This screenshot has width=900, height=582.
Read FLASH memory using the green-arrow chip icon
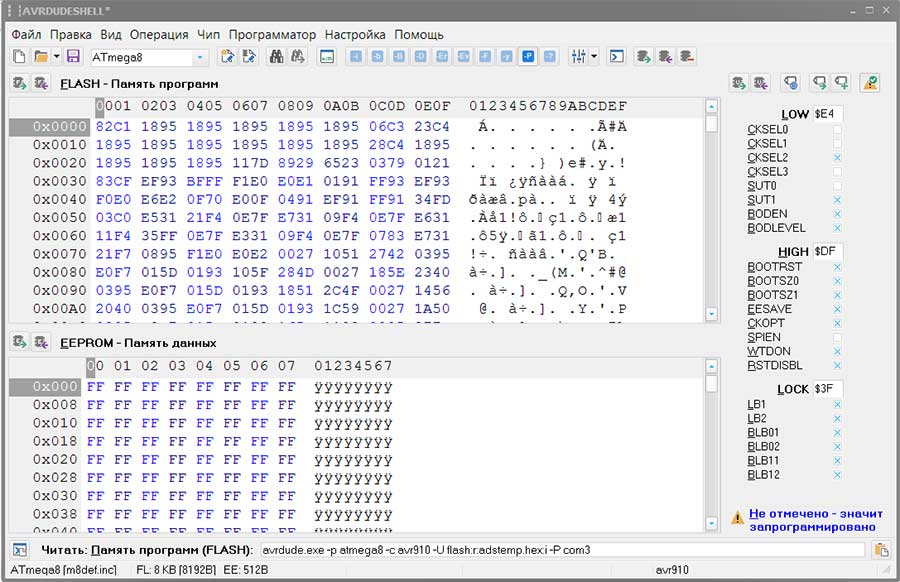[x=20, y=83]
